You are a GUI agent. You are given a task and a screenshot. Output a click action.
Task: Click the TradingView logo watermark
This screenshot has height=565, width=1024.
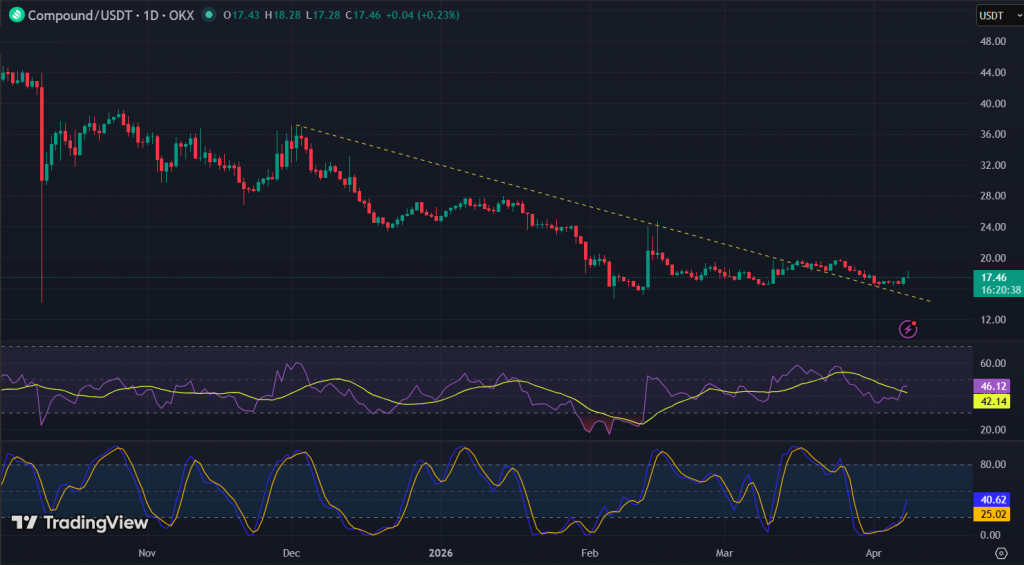tap(80, 522)
